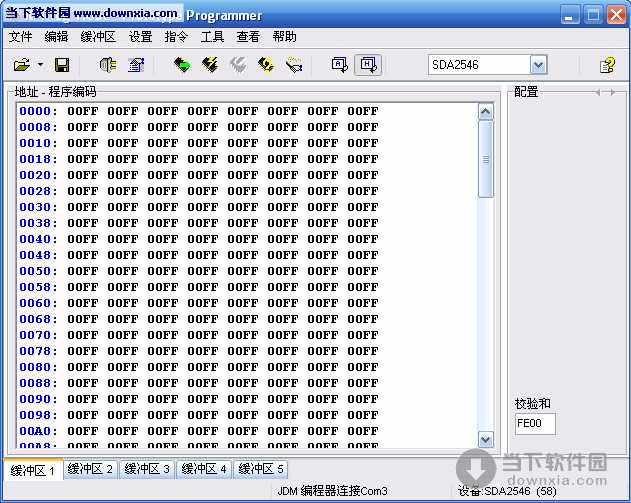Click the scroll down arrow of hex view
This screenshot has height=503, width=631.
486,439
